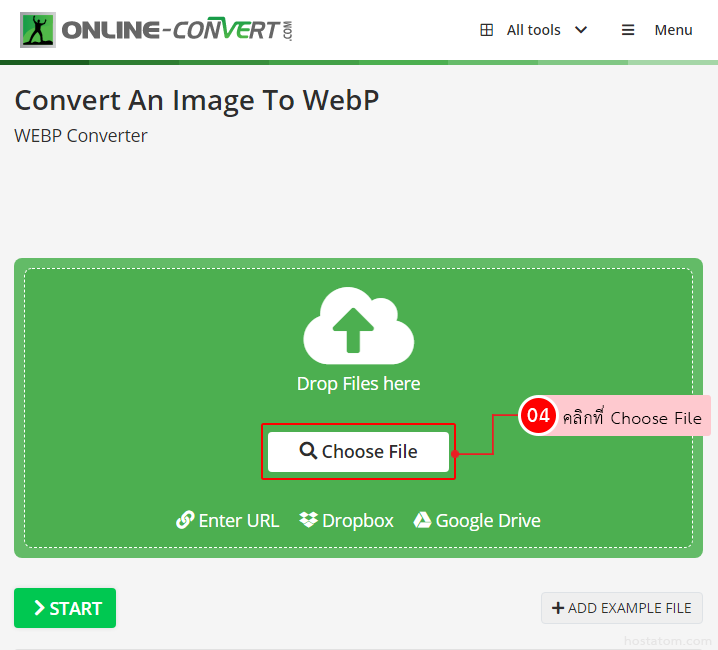Click the ADD EXAMPLE FILE button

pyautogui.click(x=621, y=608)
